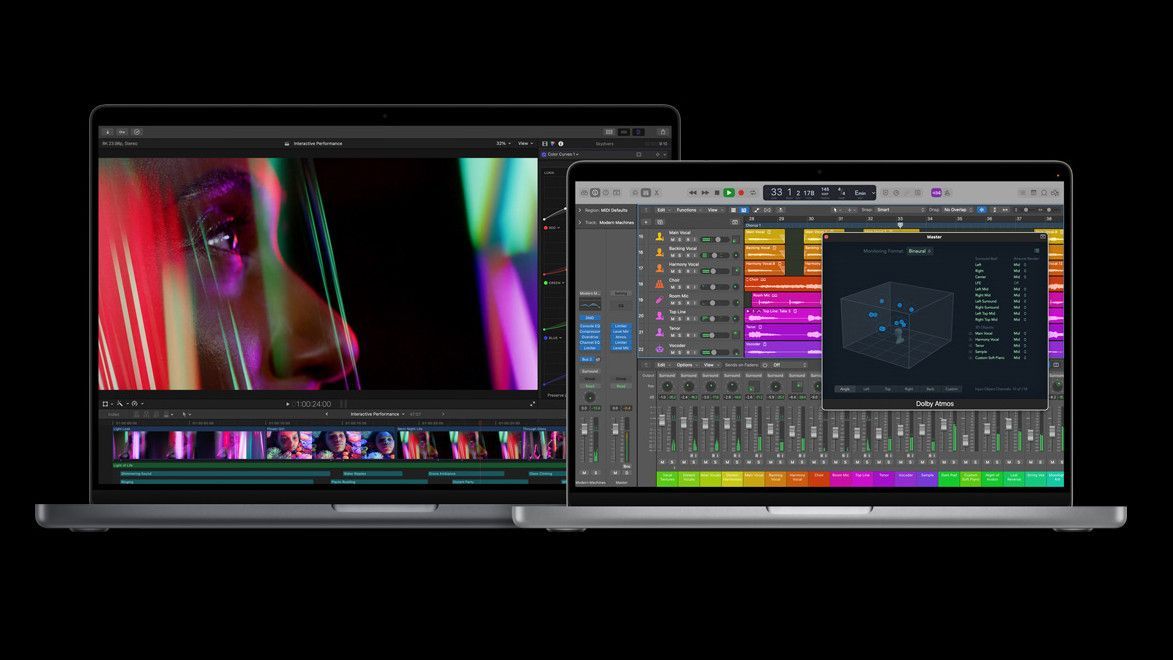Move the Main Vocal mixer channel fader
The width and height of the screenshot is (1173, 660).
click(x=748, y=422)
